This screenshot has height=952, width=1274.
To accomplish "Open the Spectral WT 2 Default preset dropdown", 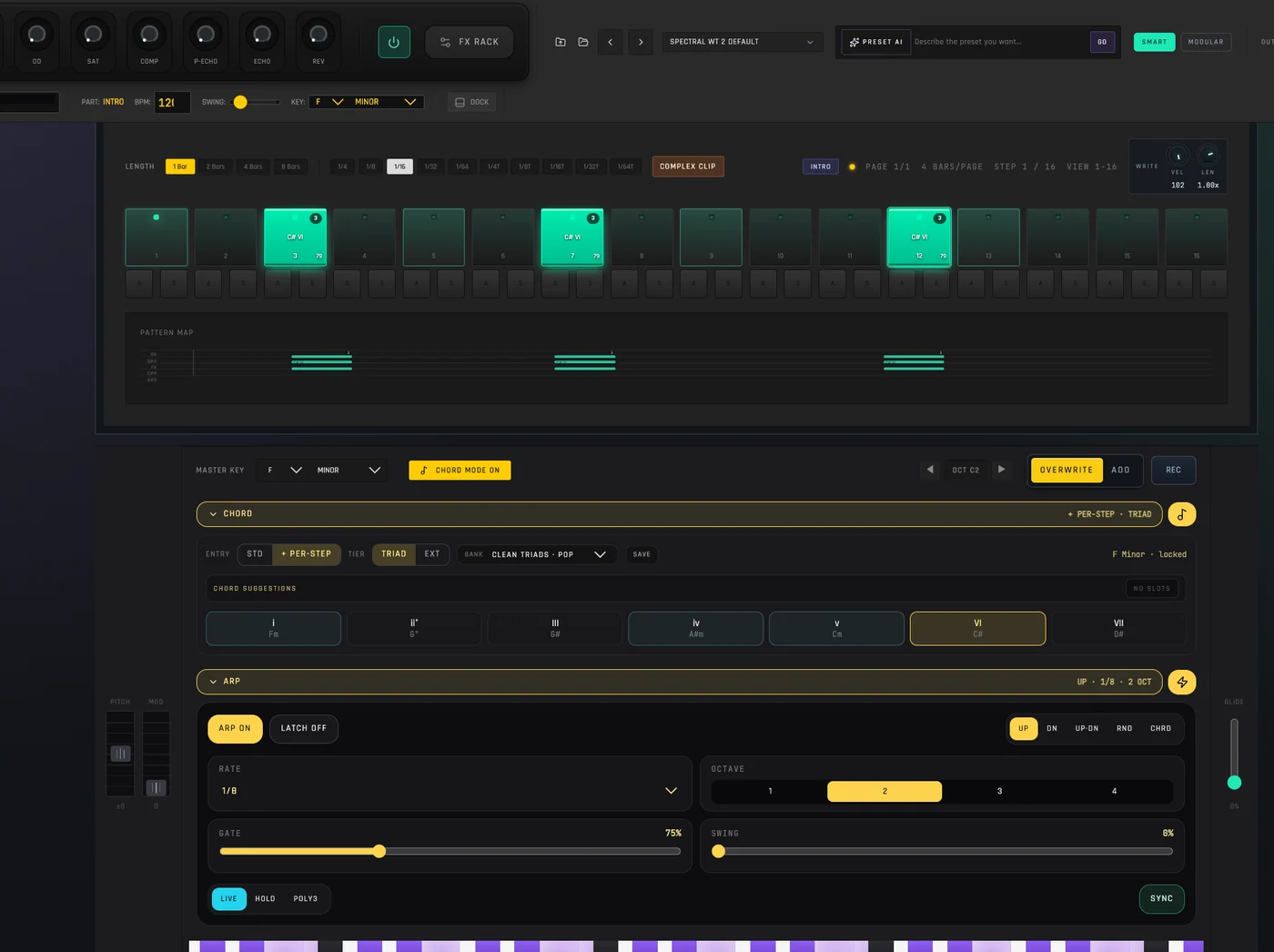I will pos(742,42).
